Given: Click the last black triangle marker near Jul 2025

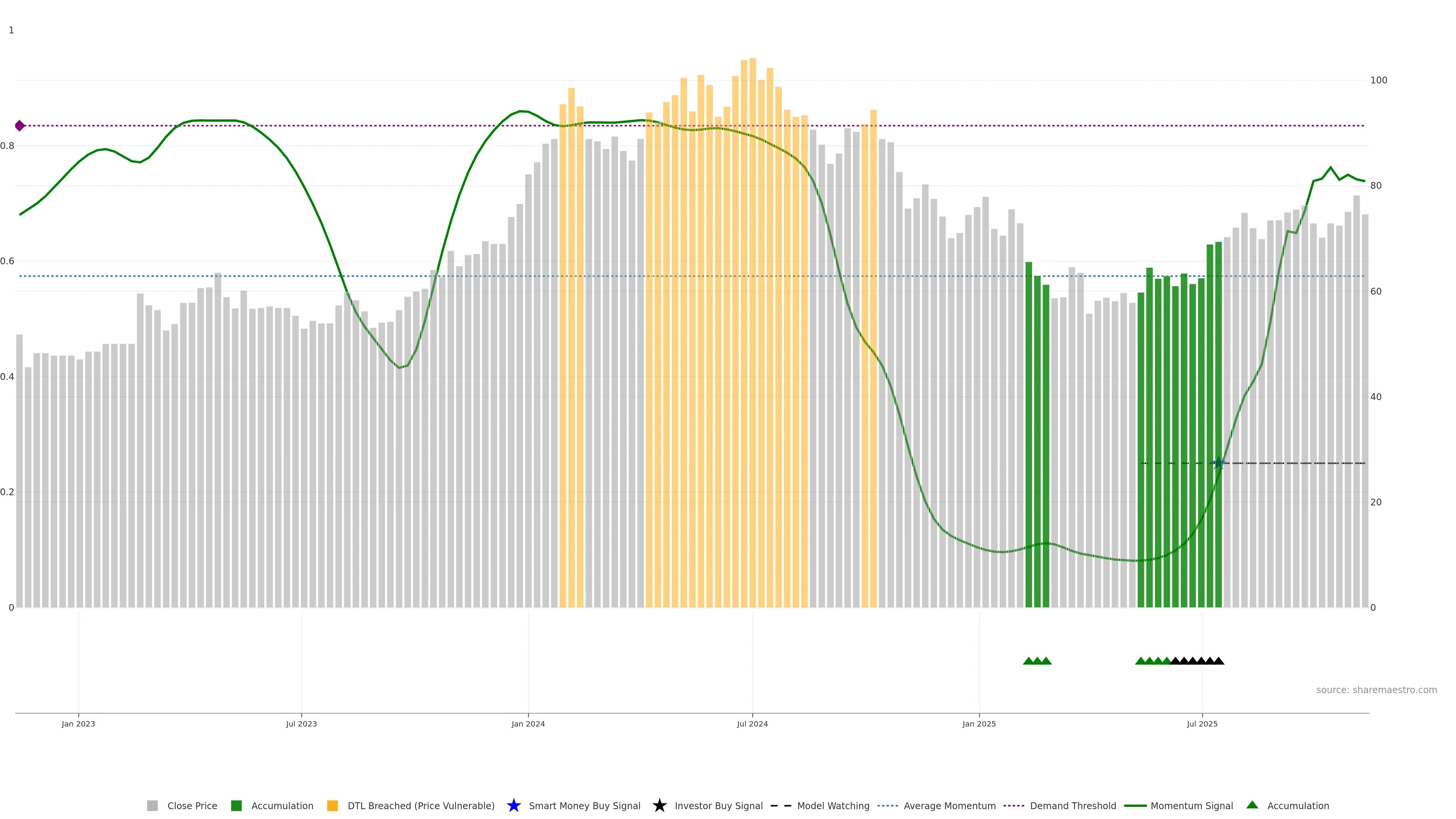Looking at the screenshot, I should [x=1219, y=661].
